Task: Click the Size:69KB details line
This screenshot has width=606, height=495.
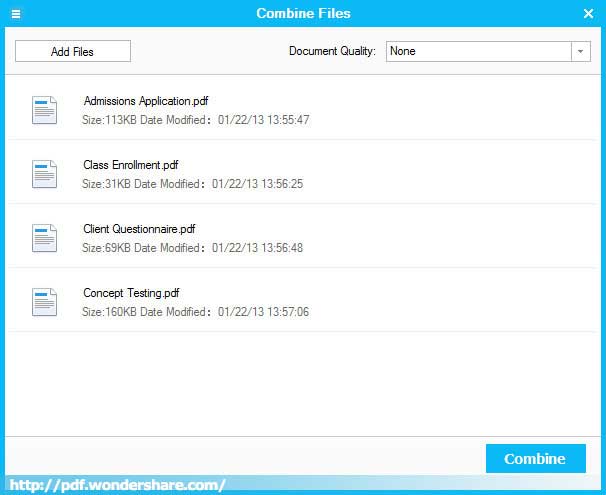Action: coord(192,248)
